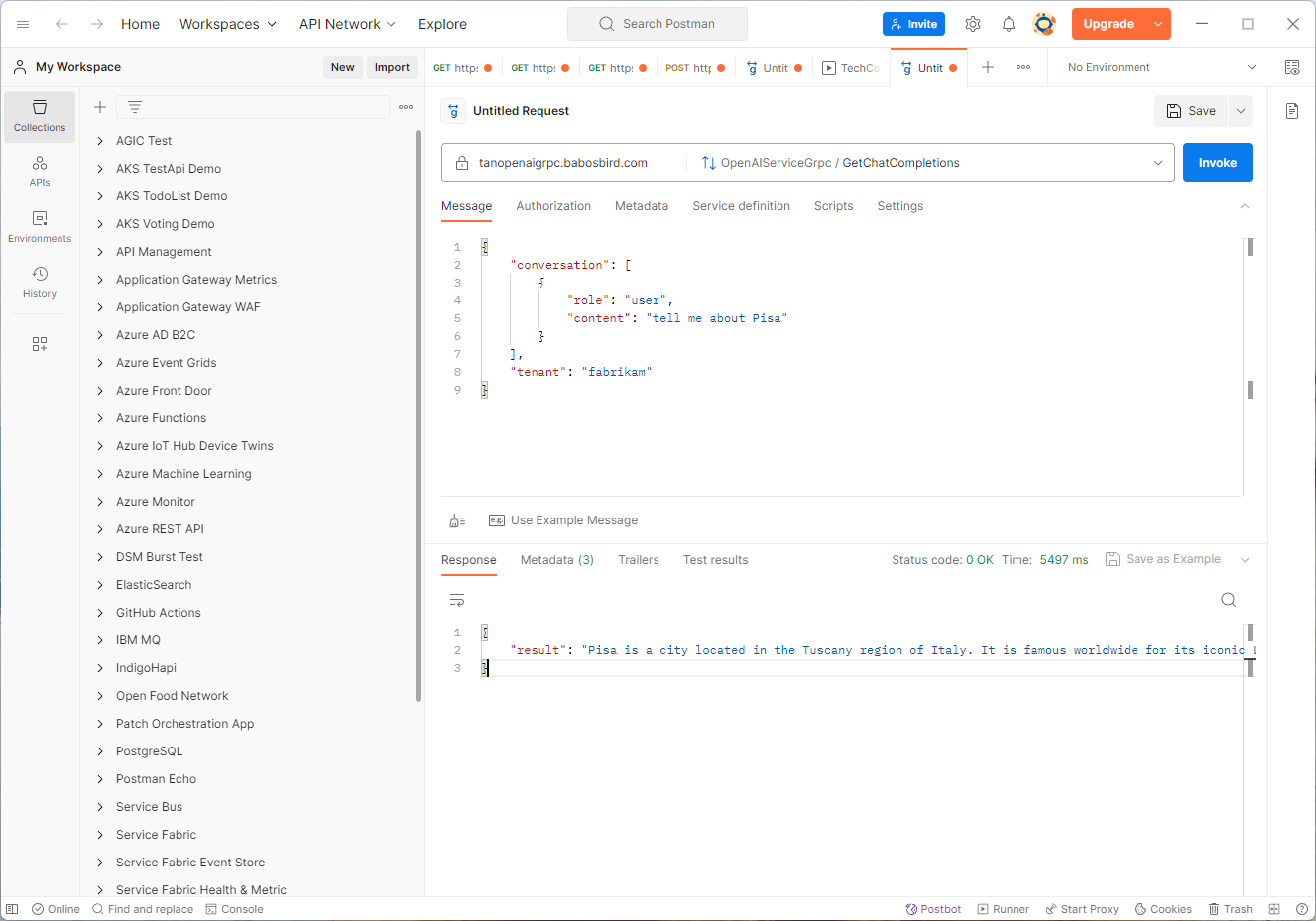
Task: Open the Test results tab
Action: 715,560
